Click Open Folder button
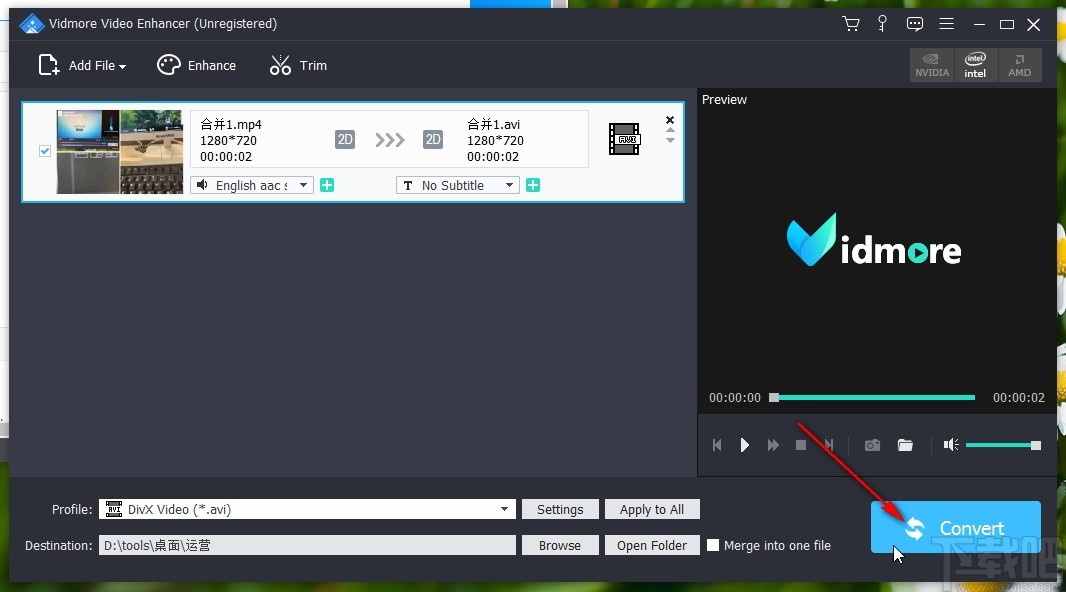 click(x=652, y=545)
